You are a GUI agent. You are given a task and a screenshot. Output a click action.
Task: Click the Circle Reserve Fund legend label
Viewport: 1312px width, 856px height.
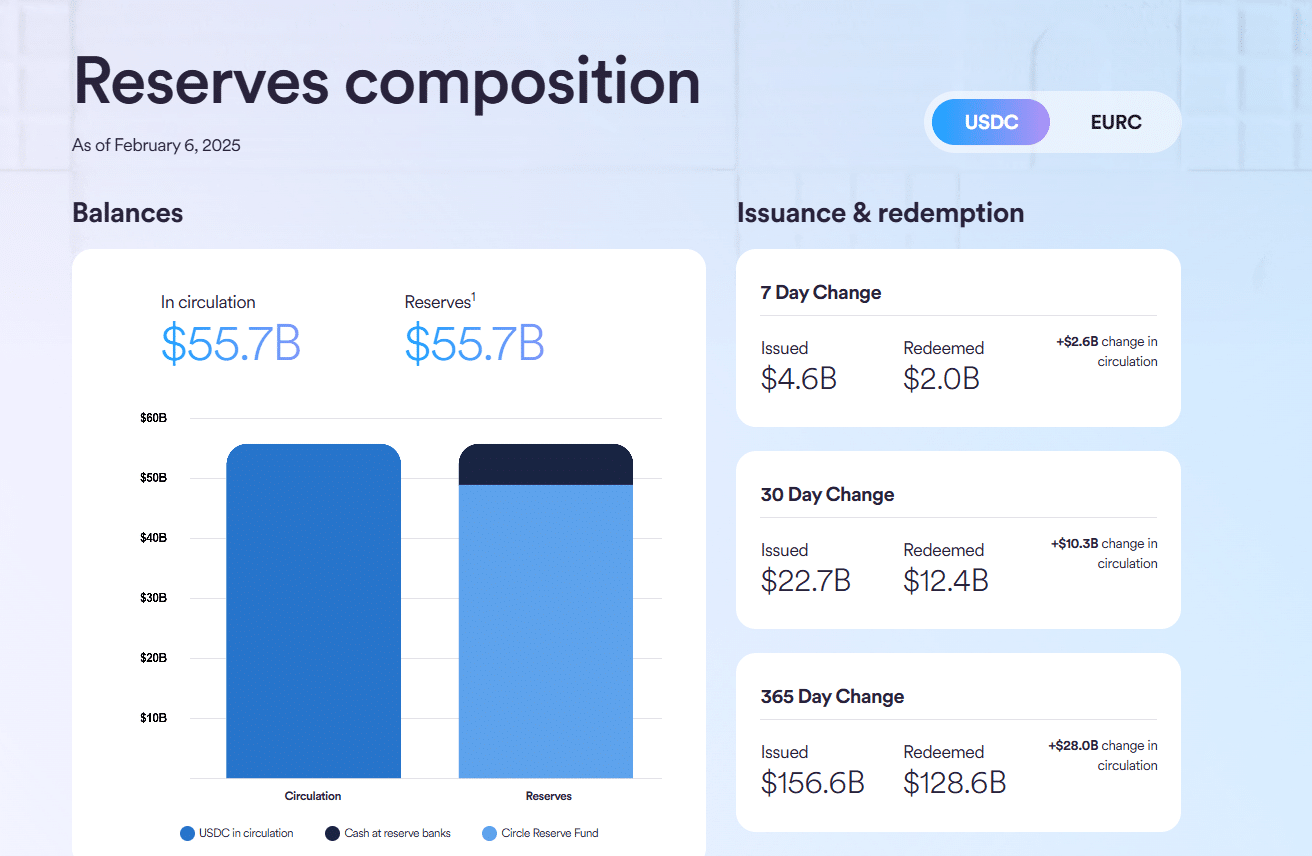(550, 833)
